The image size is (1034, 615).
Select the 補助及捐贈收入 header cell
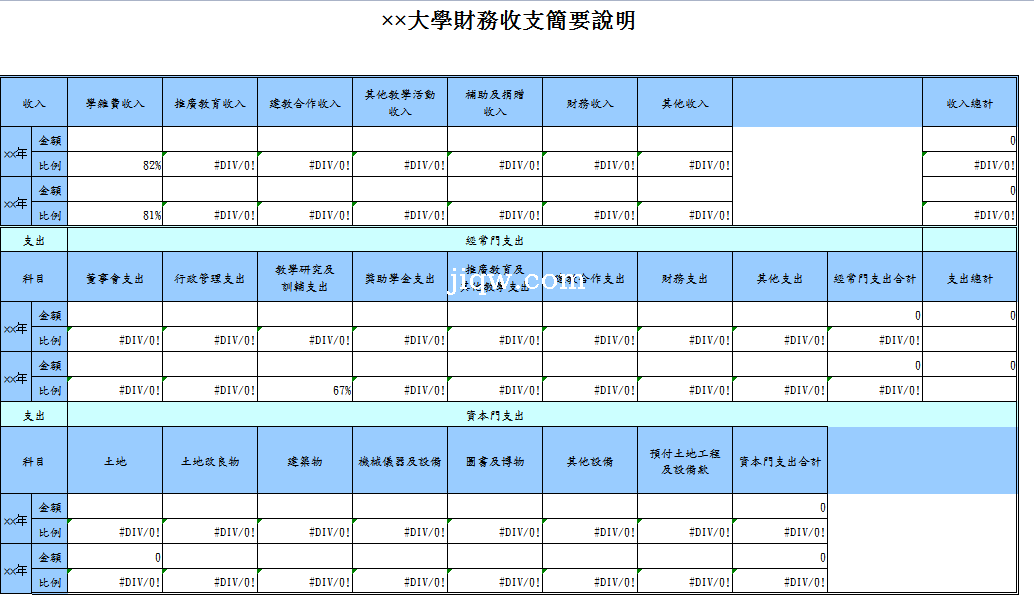pyautogui.click(x=495, y=103)
